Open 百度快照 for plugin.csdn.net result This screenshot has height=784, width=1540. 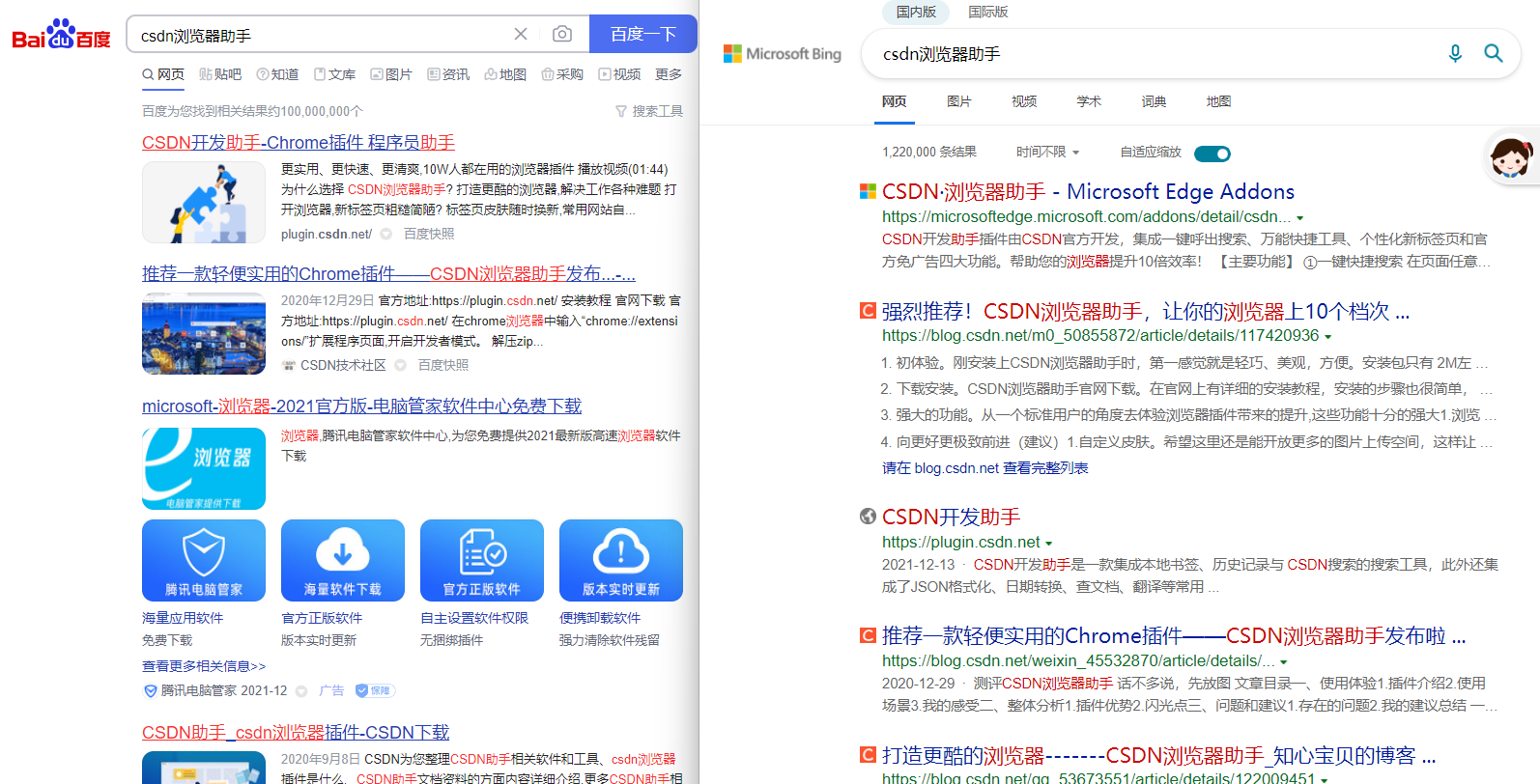pos(429,234)
